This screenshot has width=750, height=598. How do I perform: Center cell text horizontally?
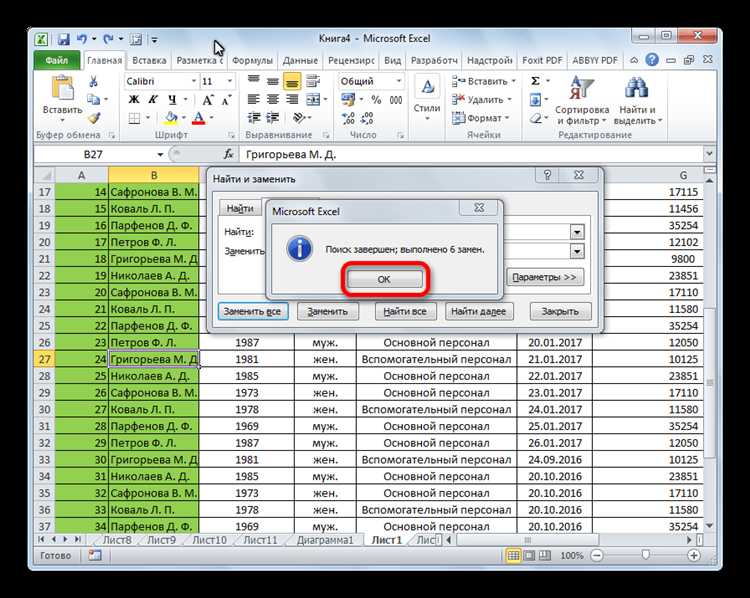tap(273, 100)
